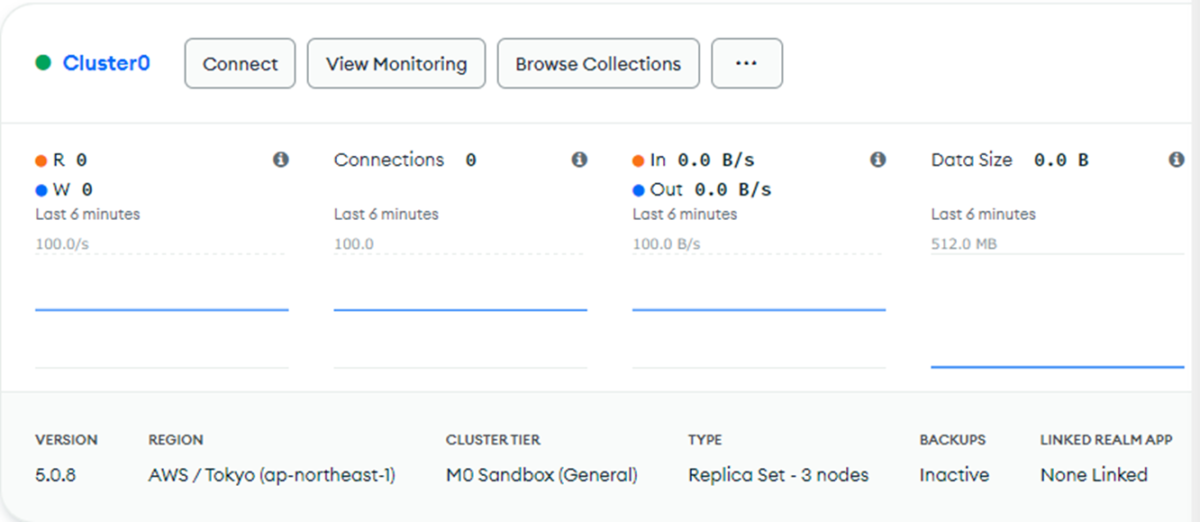
Task: Click the blue W writes legend dot
Action: (x=41, y=190)
